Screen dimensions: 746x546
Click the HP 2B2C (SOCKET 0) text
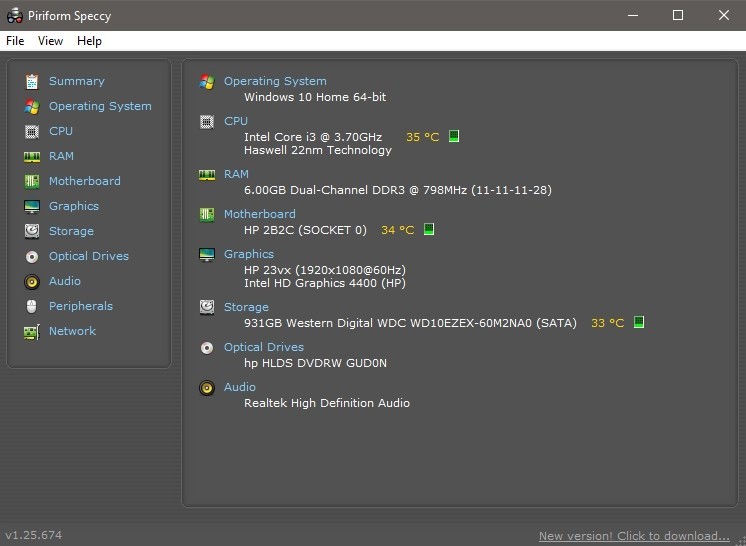pyautogui.click(x=305, y=230)
